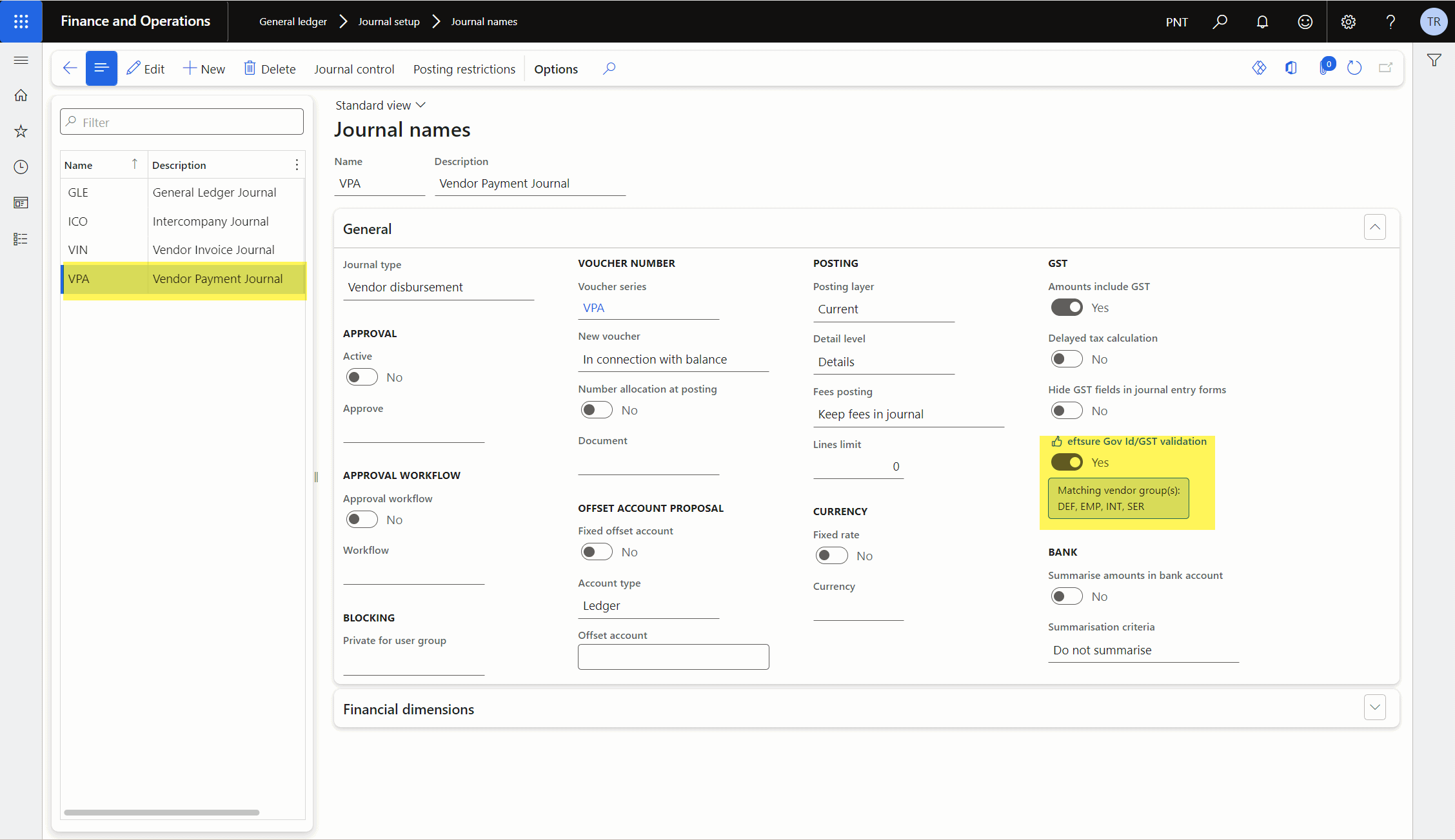This screenshot has width=1455, height=840.
Task: Toggle Hide GST fields in journal entry forms
Action: [1067, 411]
